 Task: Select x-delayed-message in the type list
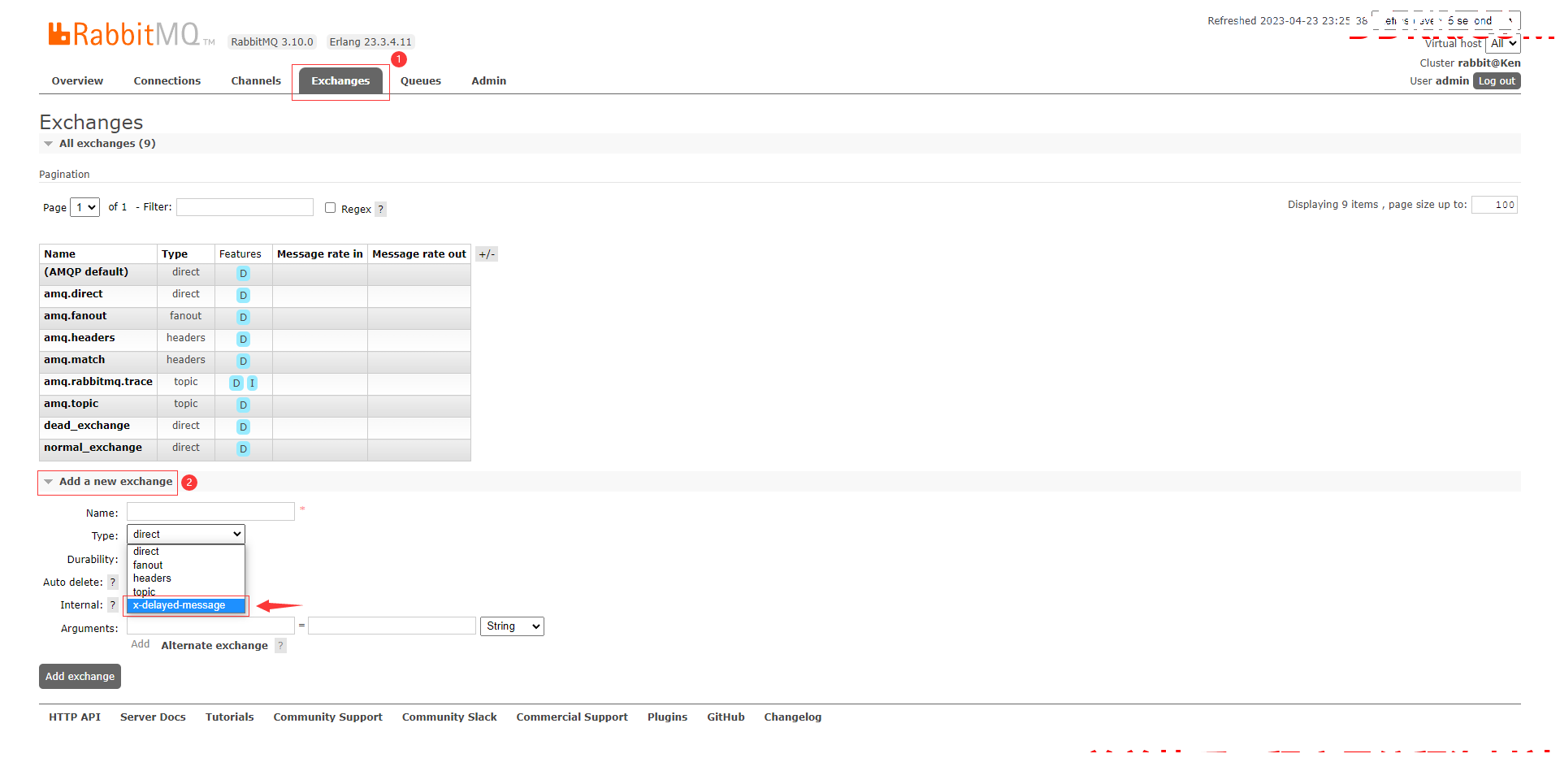tap(186, 605)
